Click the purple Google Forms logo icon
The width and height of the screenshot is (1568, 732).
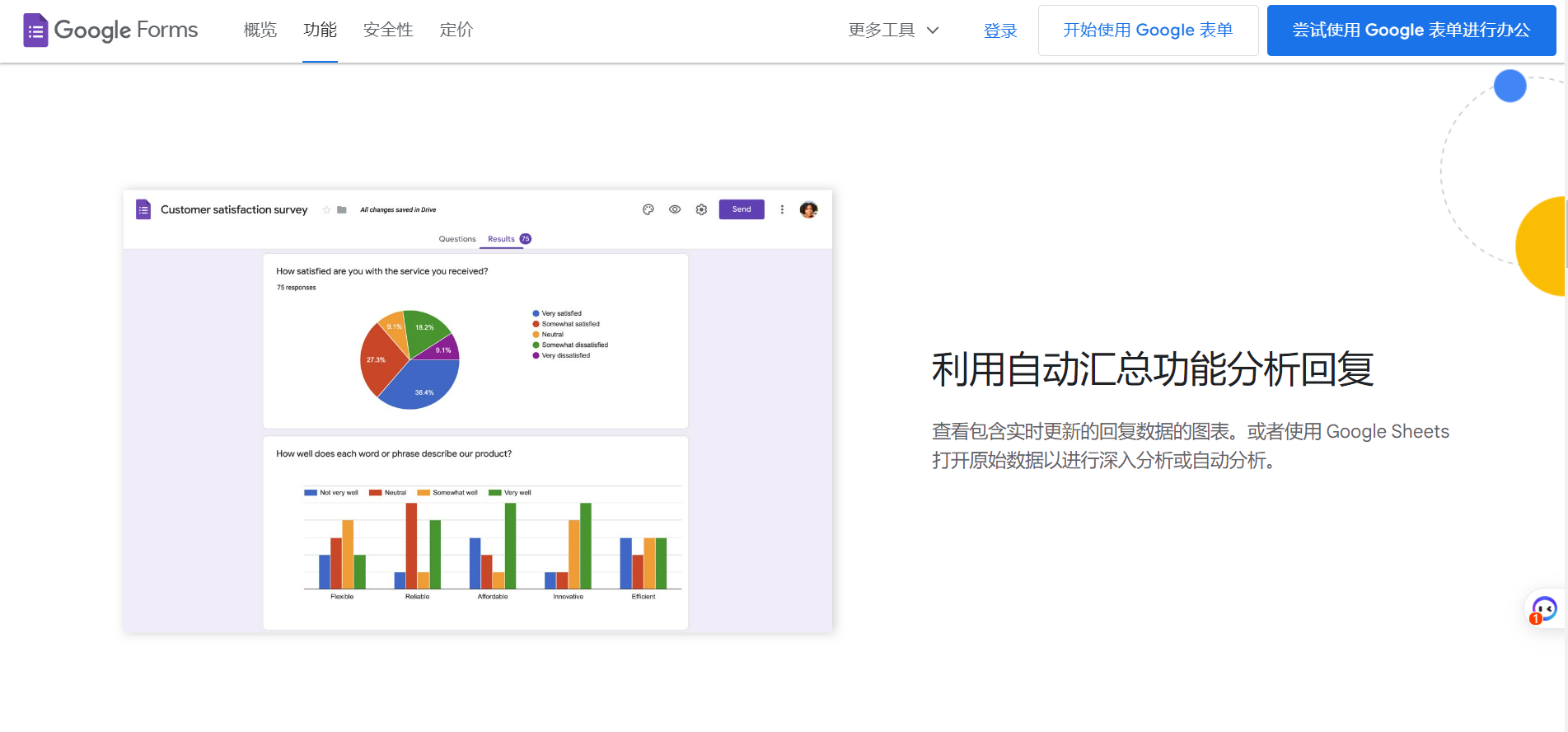coord(35,30)
